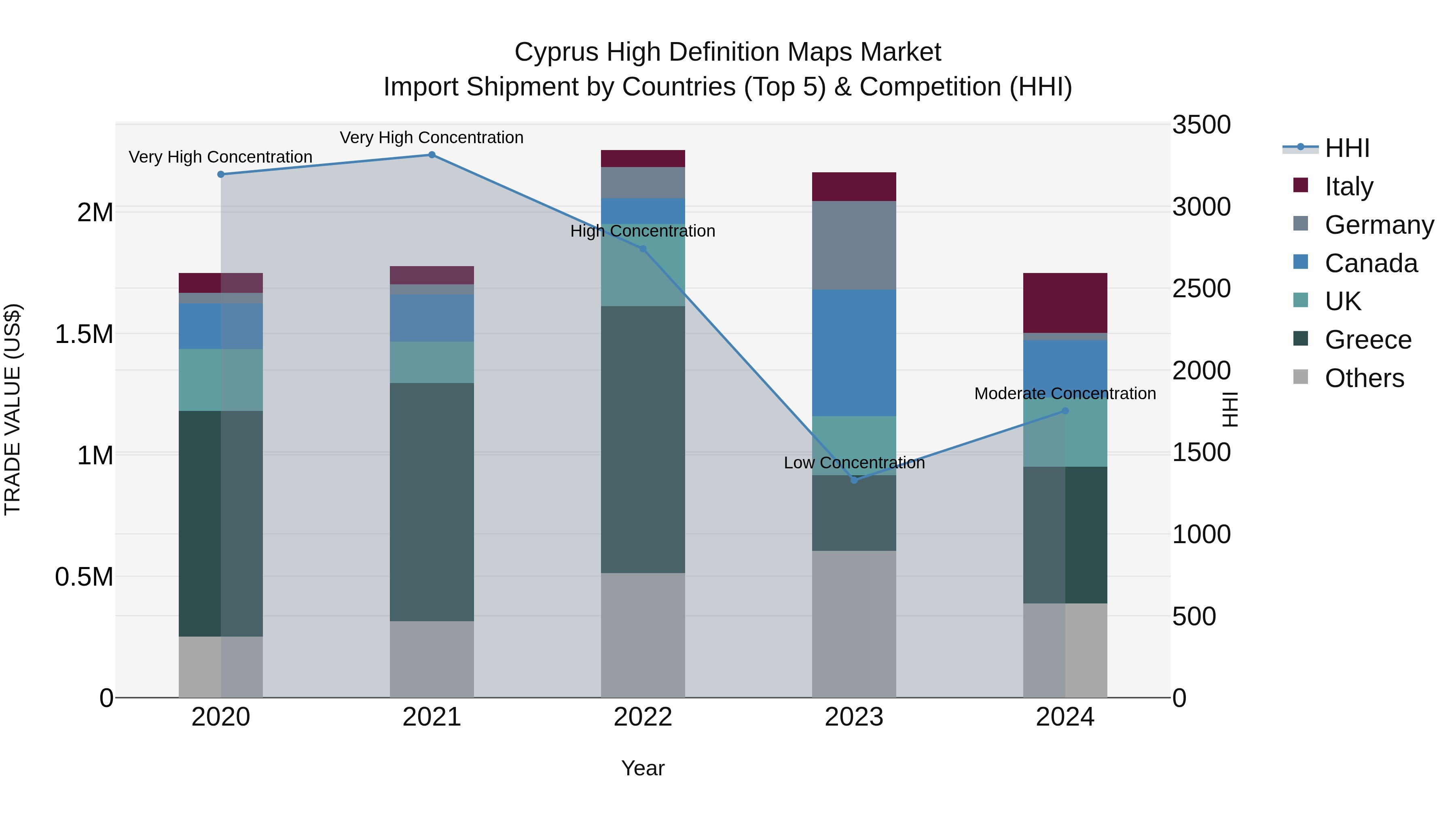Click the 'Year' axis title
1456x819 pixels.
pos(643,768)
